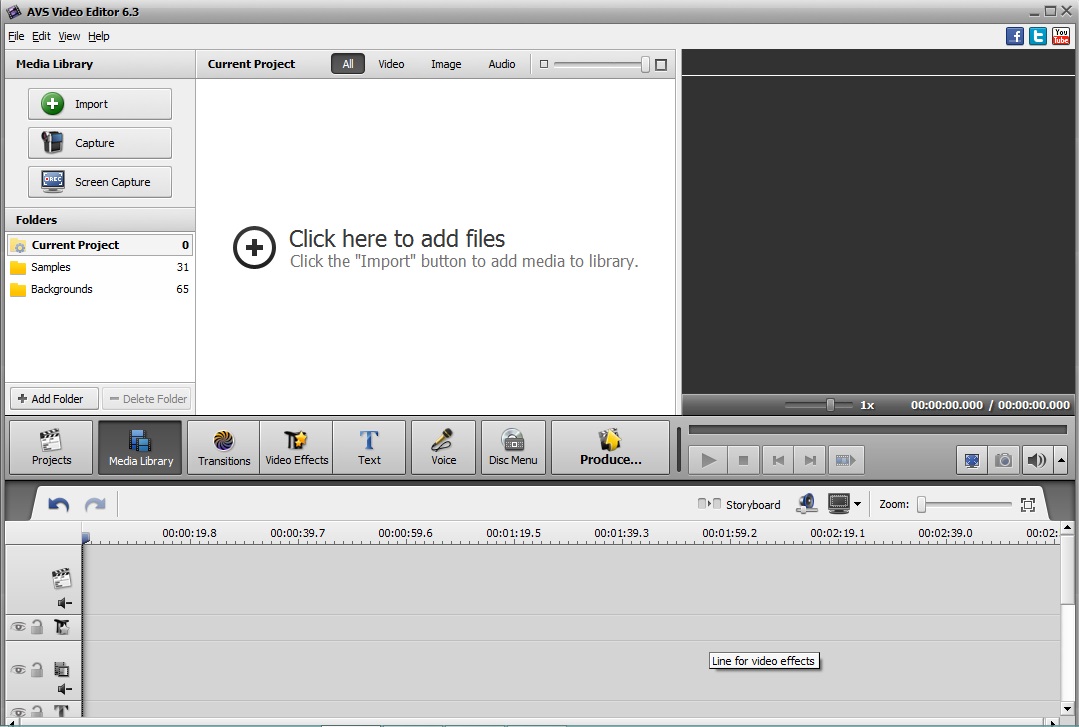
Task: Start Screen Capture
Action: [100, 182]
